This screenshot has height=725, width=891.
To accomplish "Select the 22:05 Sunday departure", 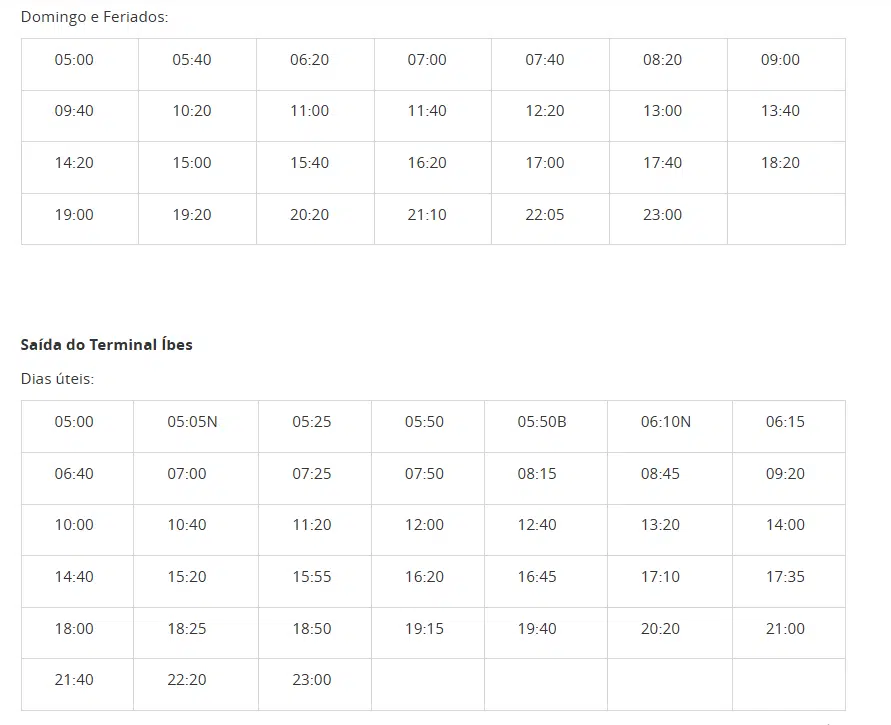I will pos(545,215).
